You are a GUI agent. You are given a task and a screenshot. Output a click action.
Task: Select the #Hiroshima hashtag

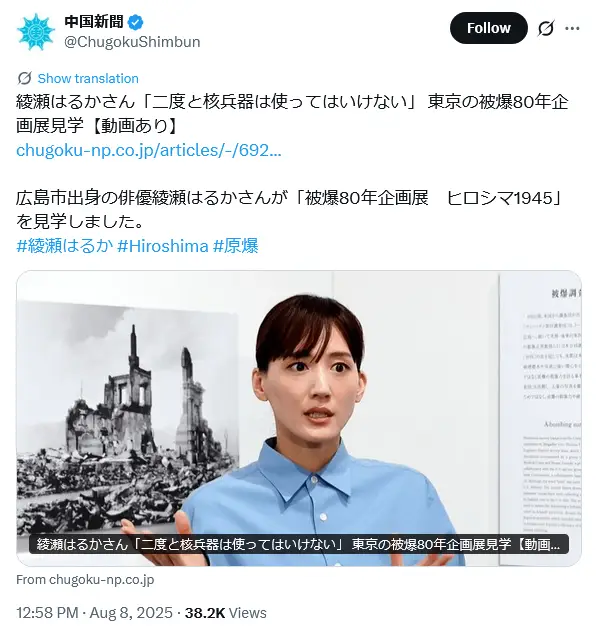(x=163, y=246)
